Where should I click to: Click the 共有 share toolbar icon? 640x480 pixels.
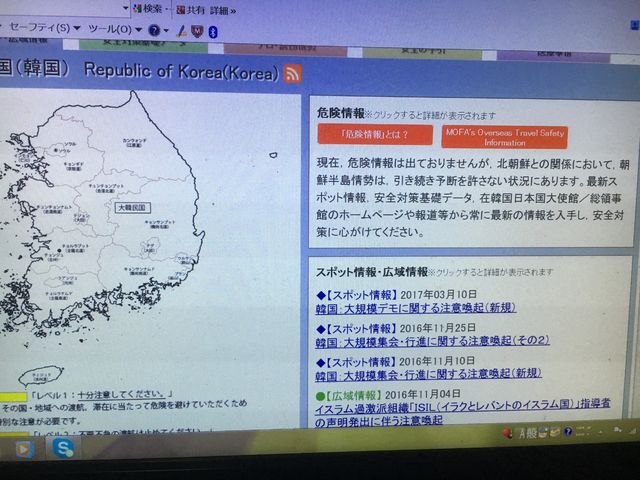[x=192, y=9]
